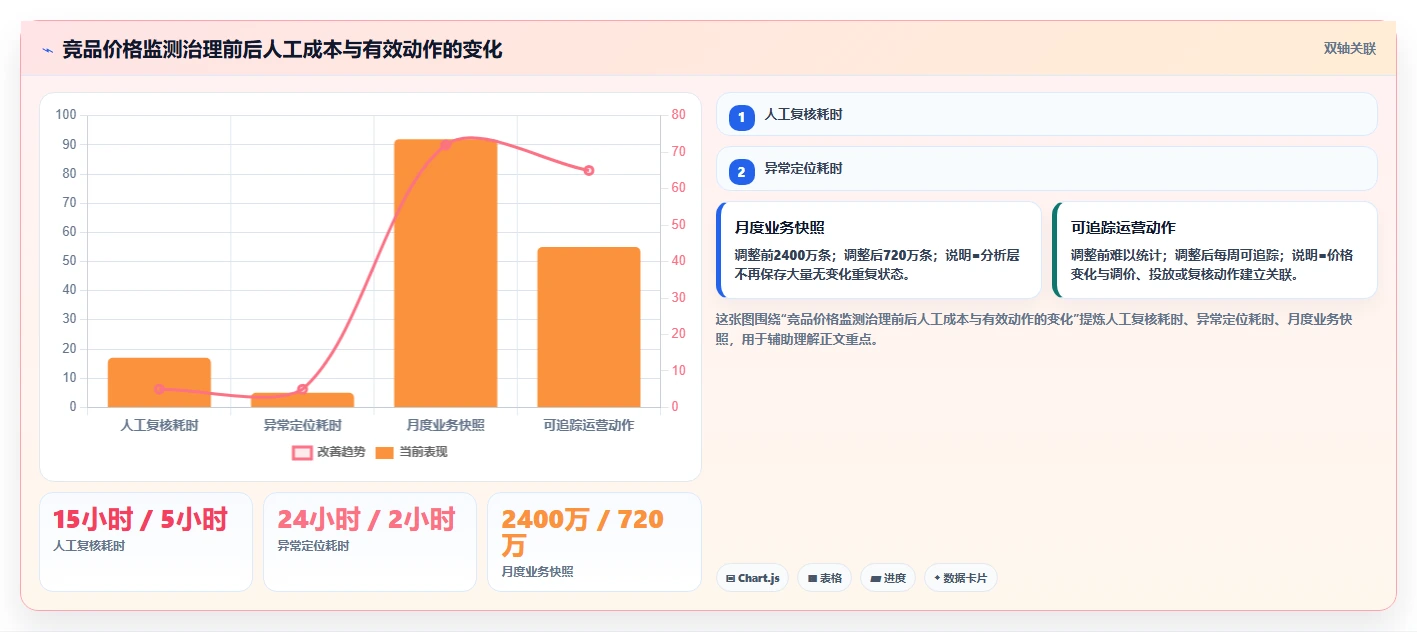Click the trend line point on 人工复核耗时 bar
This screenshot has width=1417, height=632.
[159, 389]
